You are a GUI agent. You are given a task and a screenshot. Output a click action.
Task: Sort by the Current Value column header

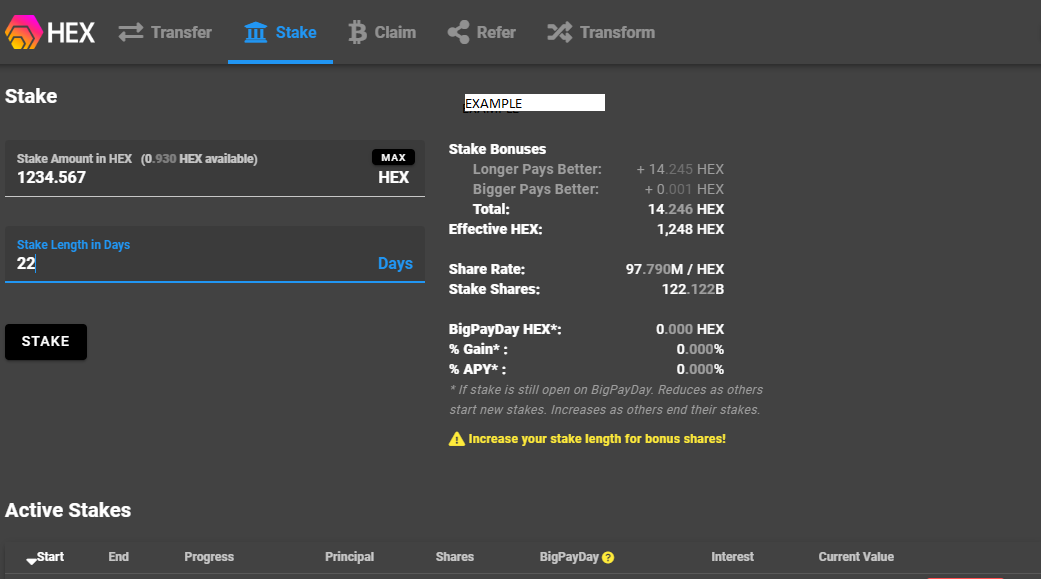point(856,556)
